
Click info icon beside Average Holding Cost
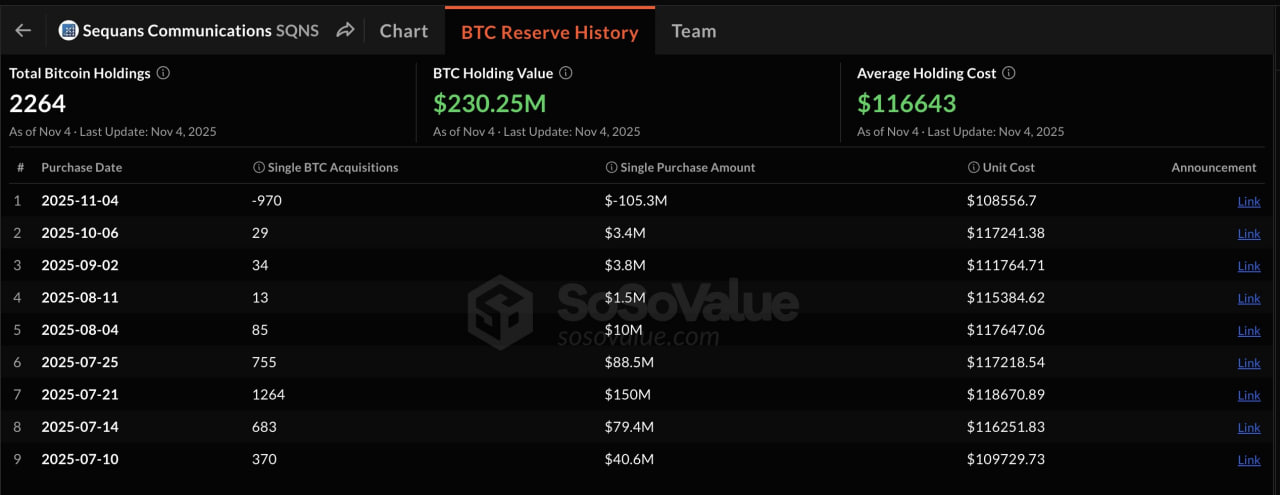[x=1009, y=73]
